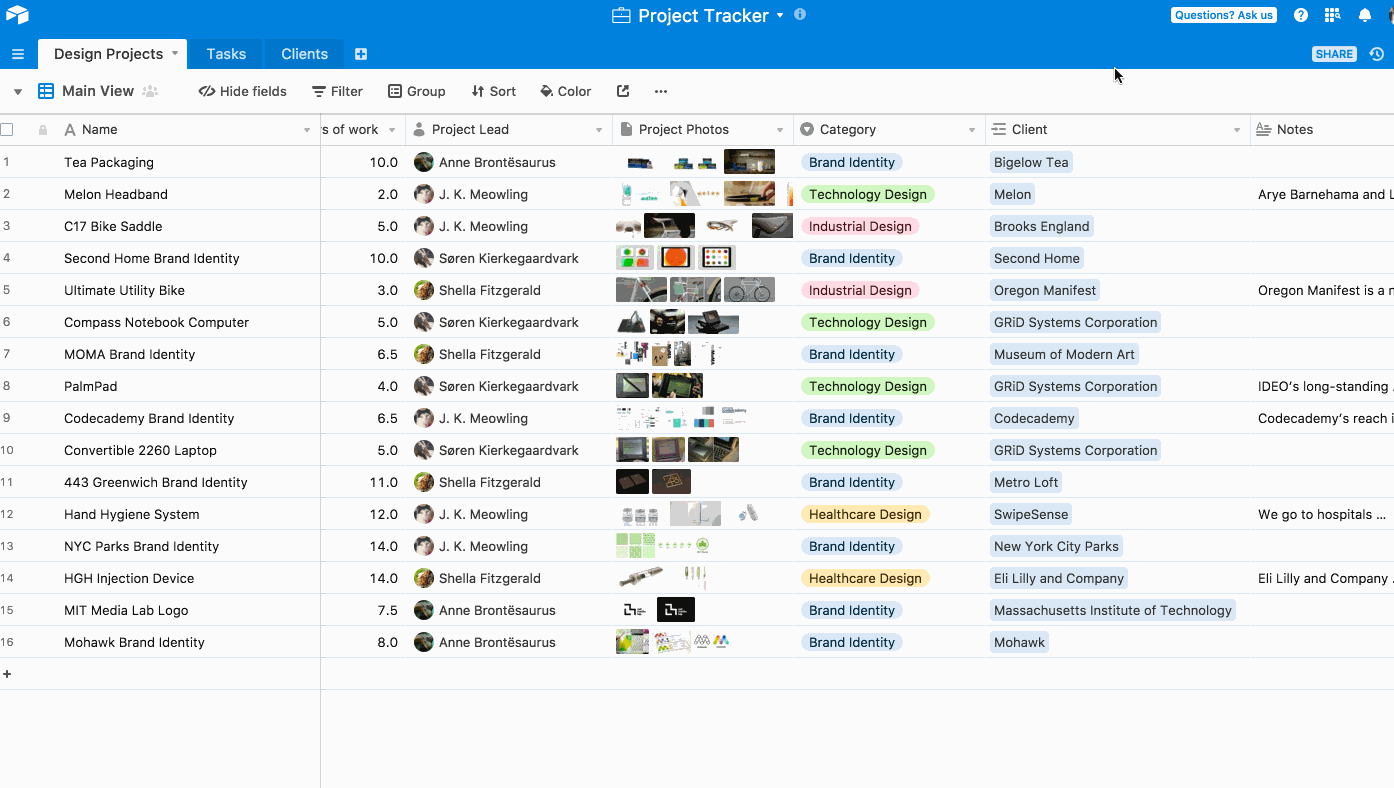Image resolution: width=1394 pixels, height=788 pixels.
Task: Open the Group options
Action: click(x=417, y=91)
